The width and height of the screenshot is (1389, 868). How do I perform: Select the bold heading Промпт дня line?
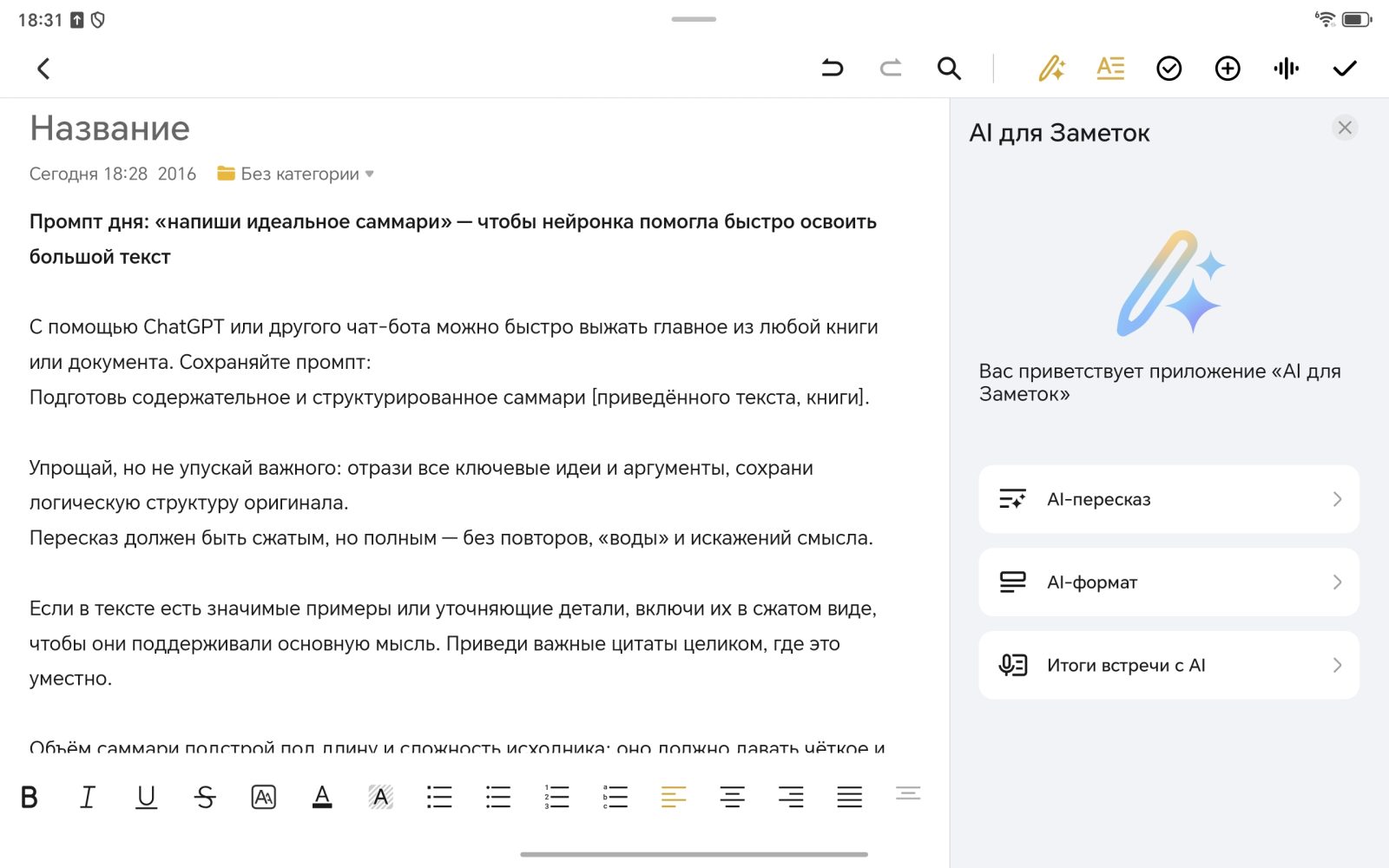click(453, 239)
